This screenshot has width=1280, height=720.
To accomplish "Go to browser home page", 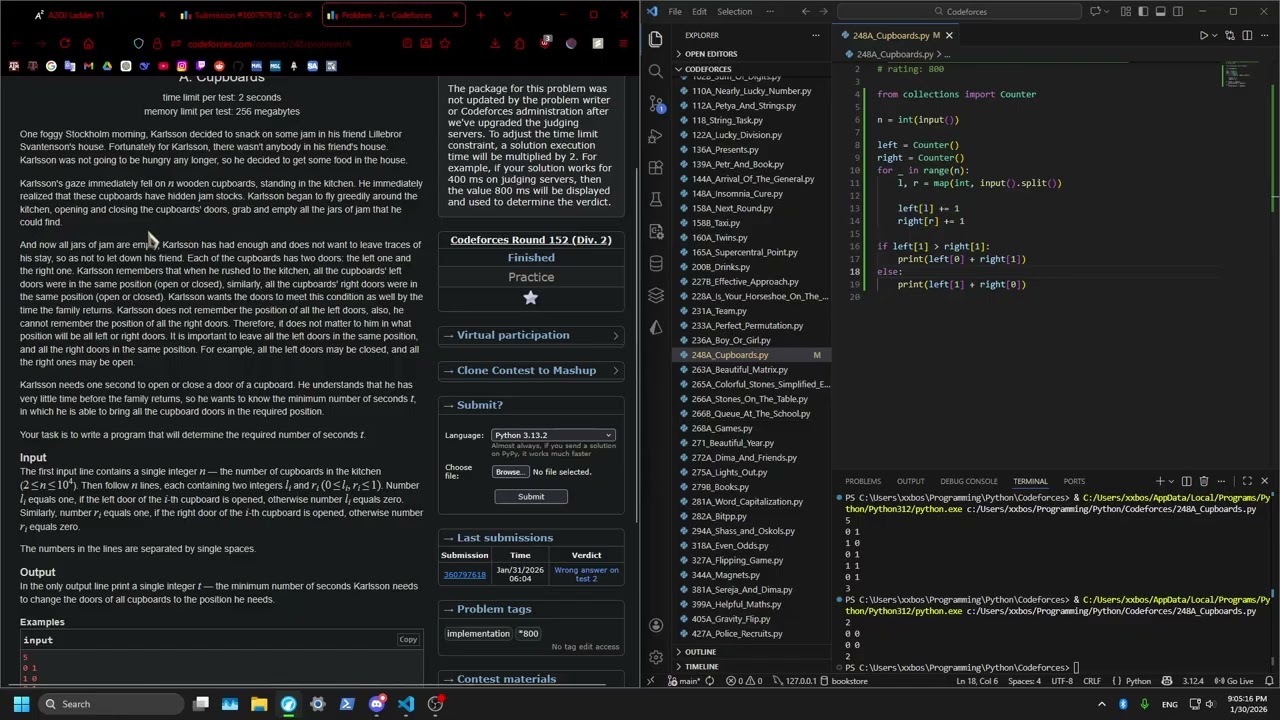I will click(88, 44).
